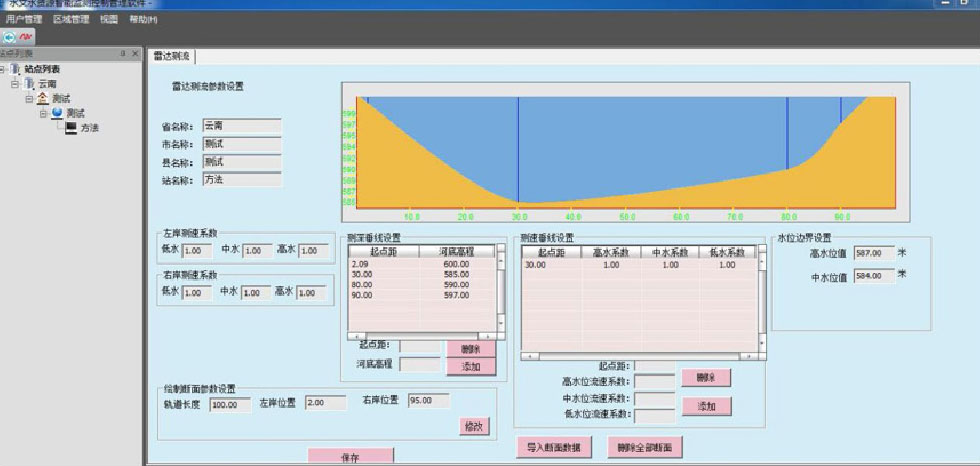Click the 站名称 field showing 方法
The image size is (980, 466).
[x=242, y=180]
